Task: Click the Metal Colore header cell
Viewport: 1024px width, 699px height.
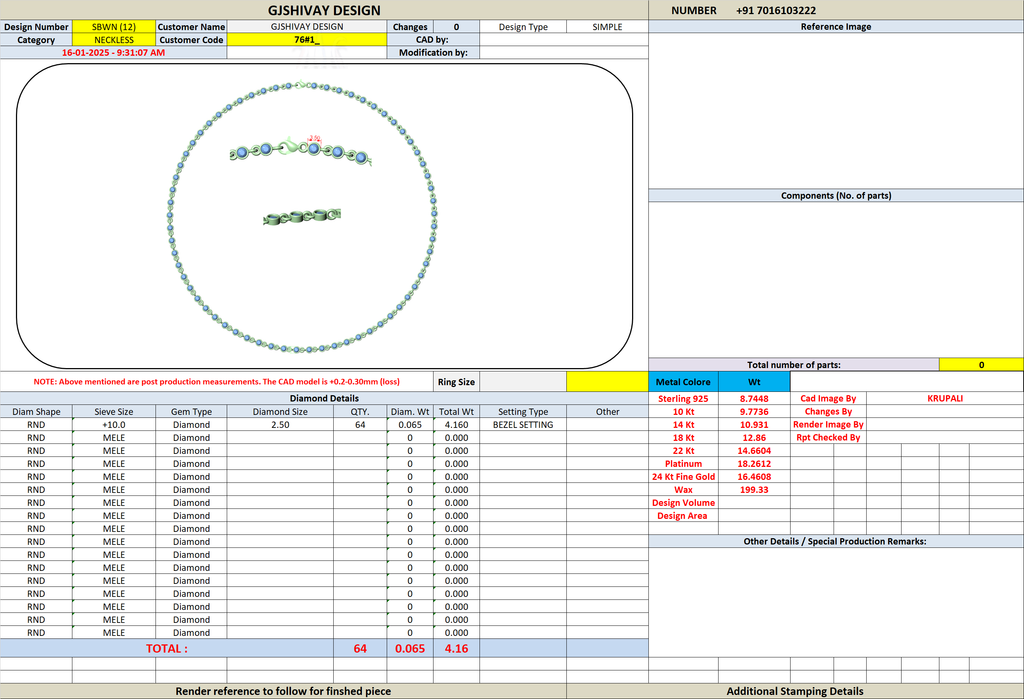Action: point(683,382)
